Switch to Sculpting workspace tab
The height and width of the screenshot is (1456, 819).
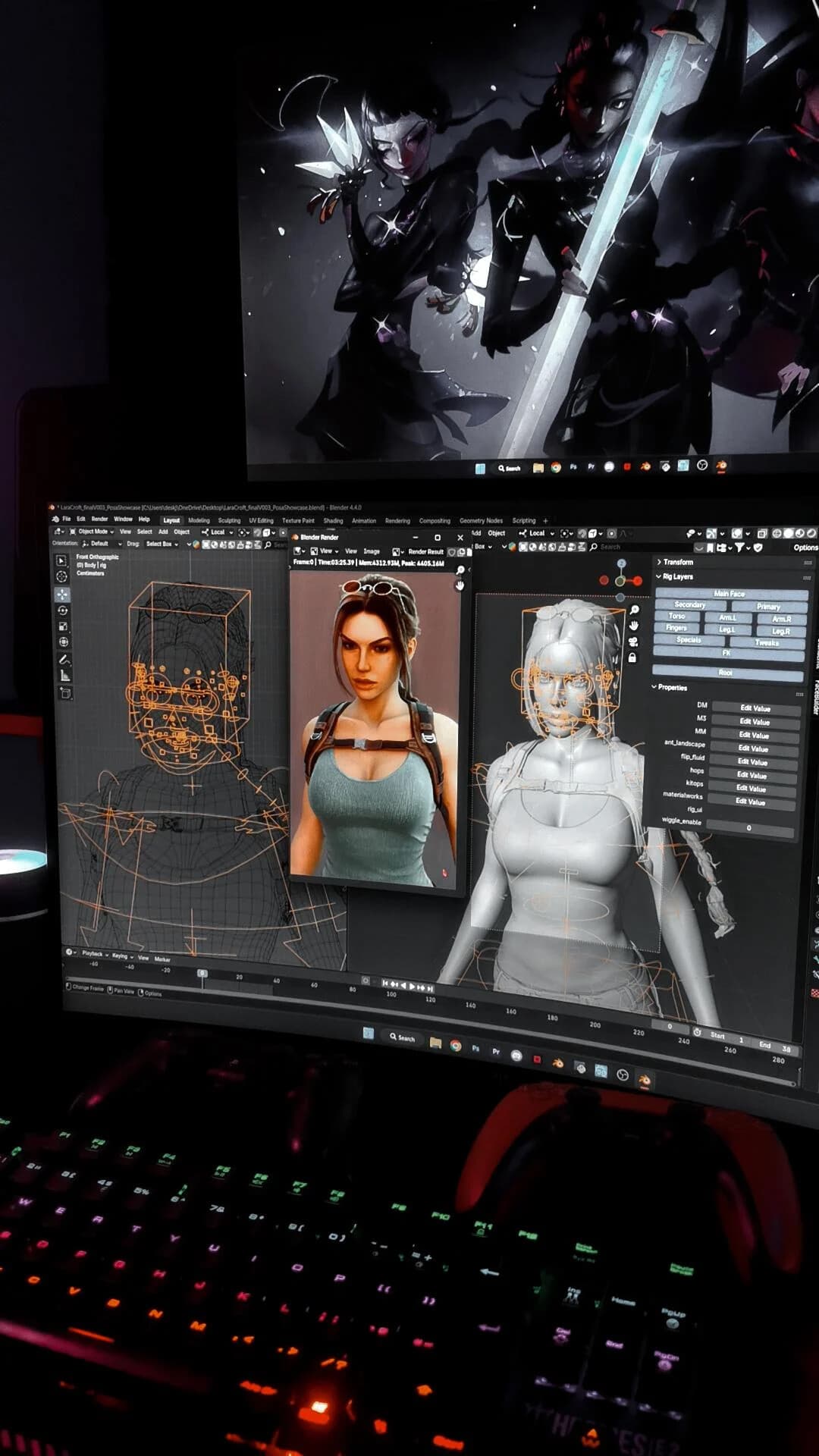pyautogui.click(x=229, y=521)
